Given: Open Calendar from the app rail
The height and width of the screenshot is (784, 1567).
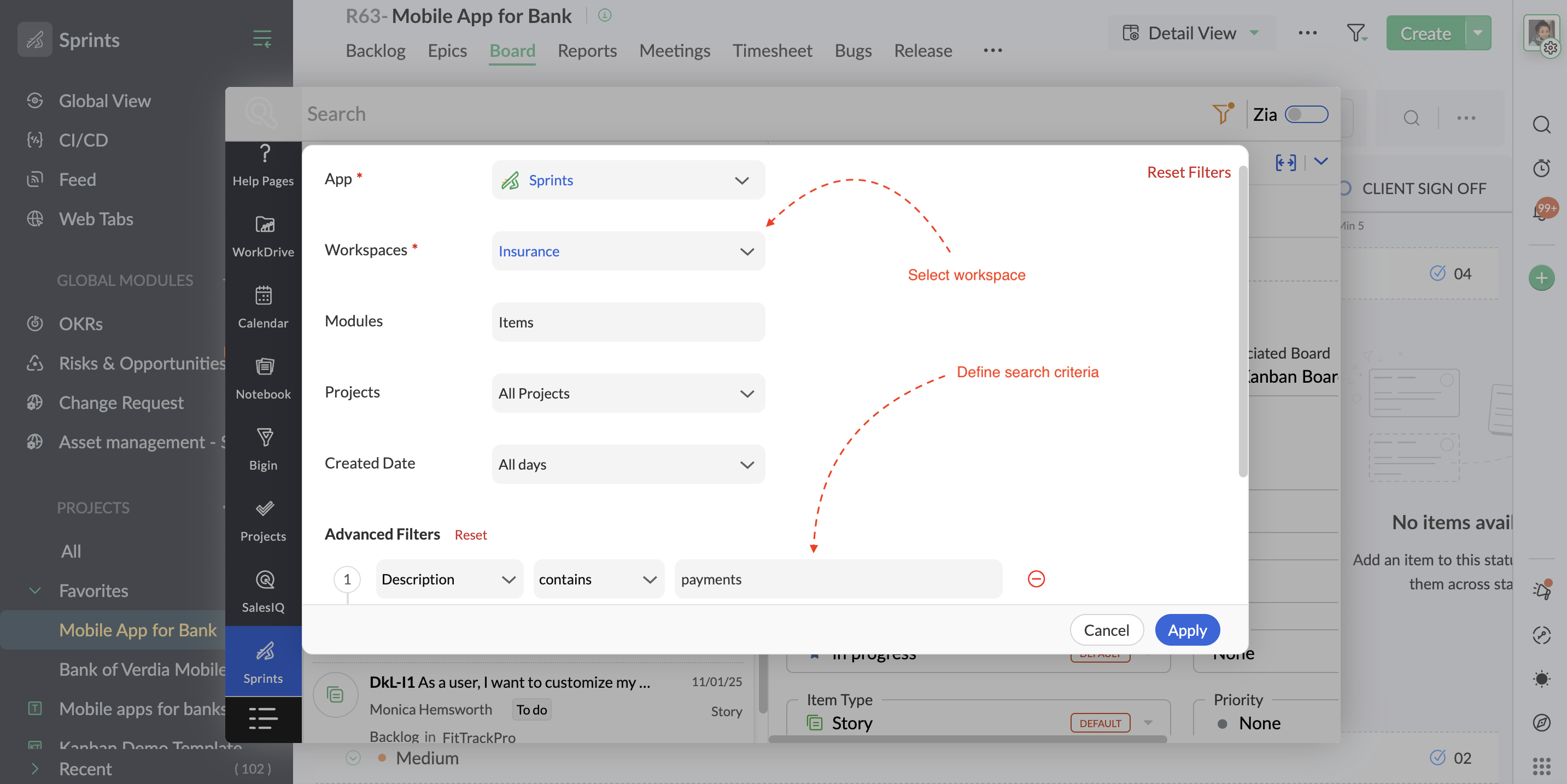Looking at the screenshot, I should [x=263, y=308].
